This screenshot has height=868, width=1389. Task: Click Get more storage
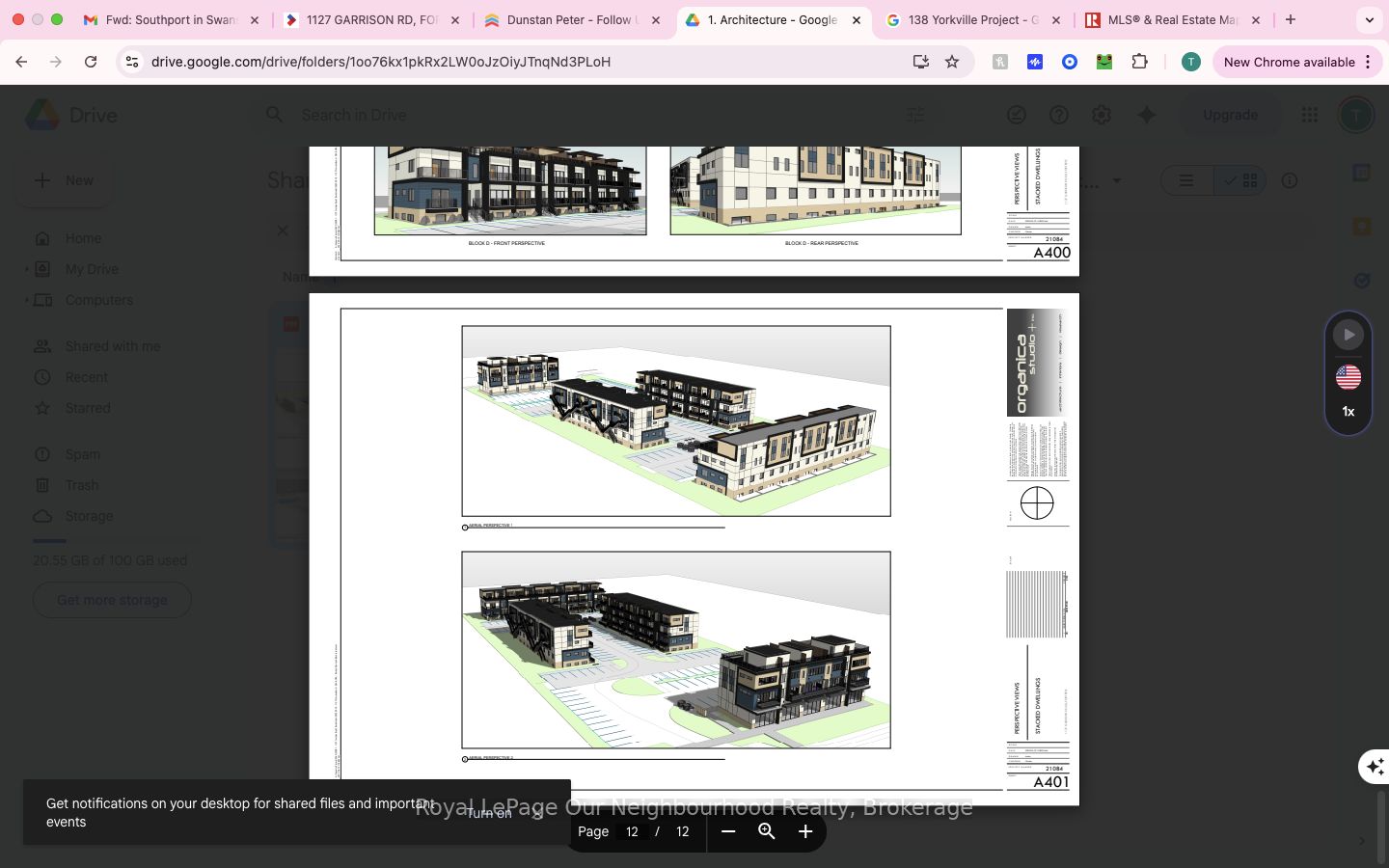point(112,600)
